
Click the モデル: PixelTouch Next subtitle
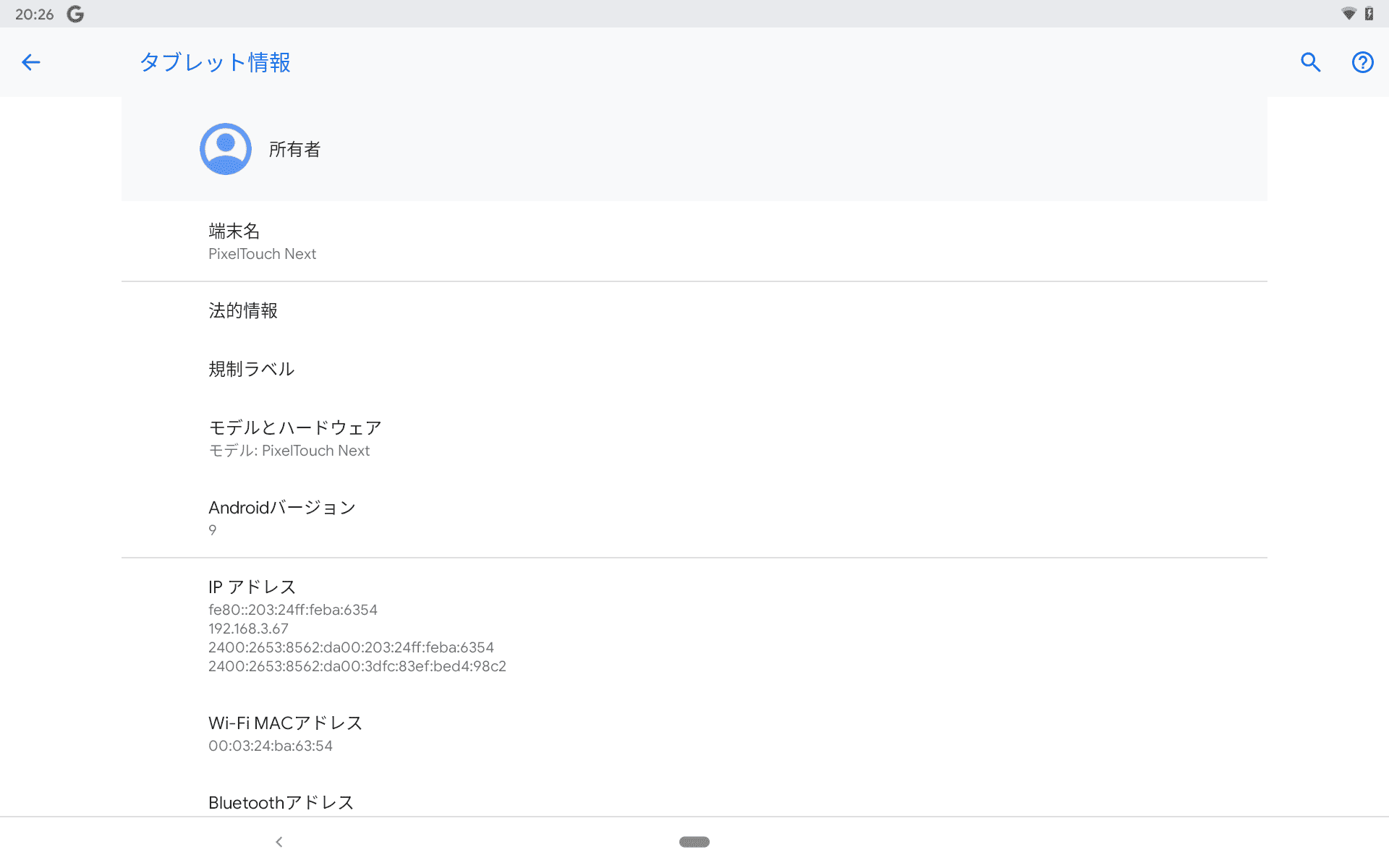[x=289, y=451]
